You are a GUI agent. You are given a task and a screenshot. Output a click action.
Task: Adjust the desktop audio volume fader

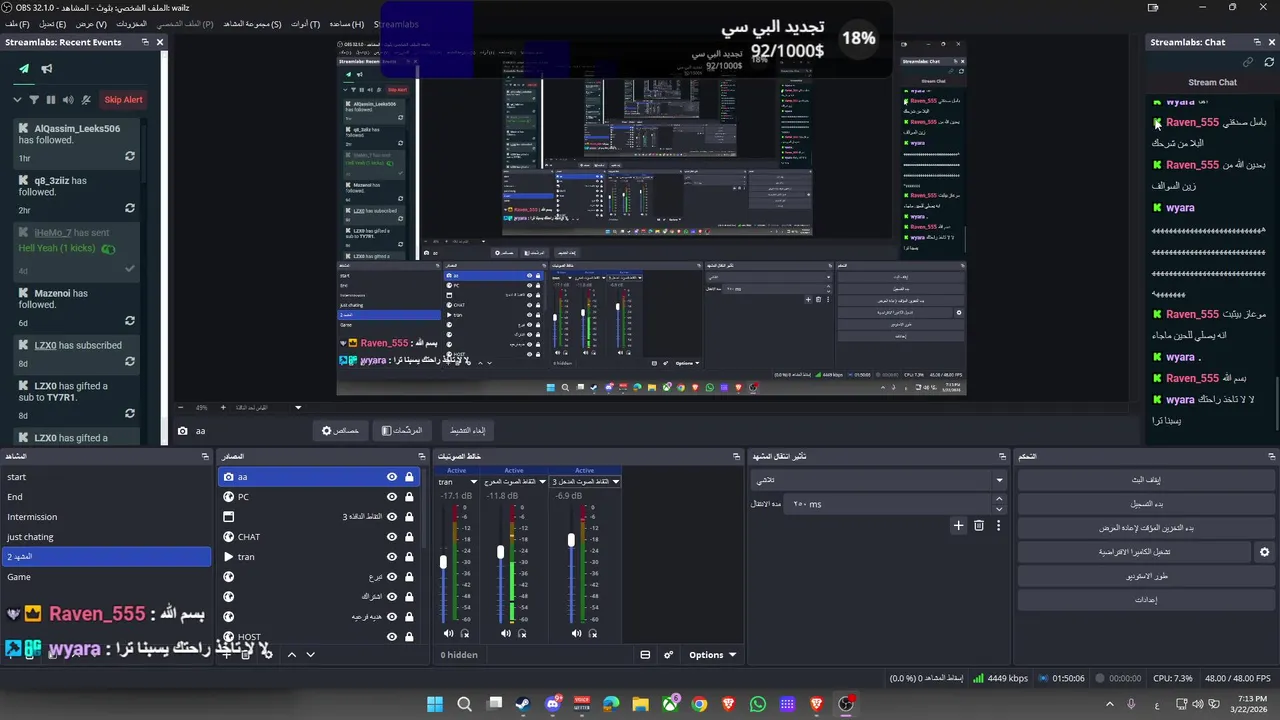point(500,552)
